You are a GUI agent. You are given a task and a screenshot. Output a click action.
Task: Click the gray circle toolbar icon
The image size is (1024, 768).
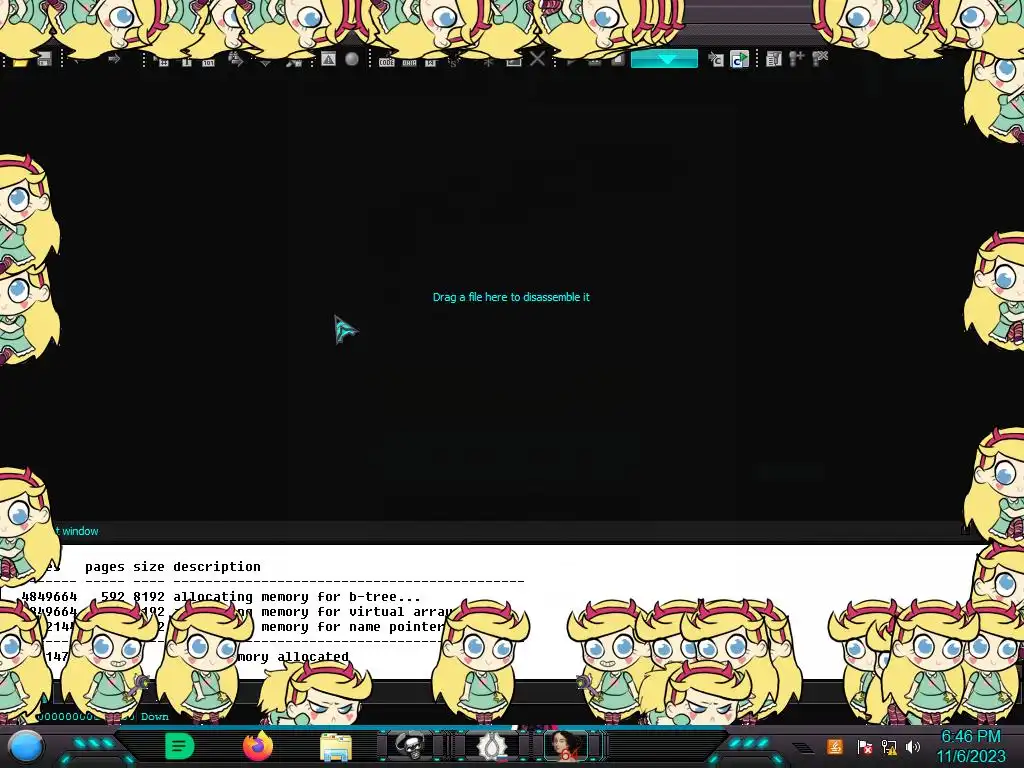click(352, 59)
